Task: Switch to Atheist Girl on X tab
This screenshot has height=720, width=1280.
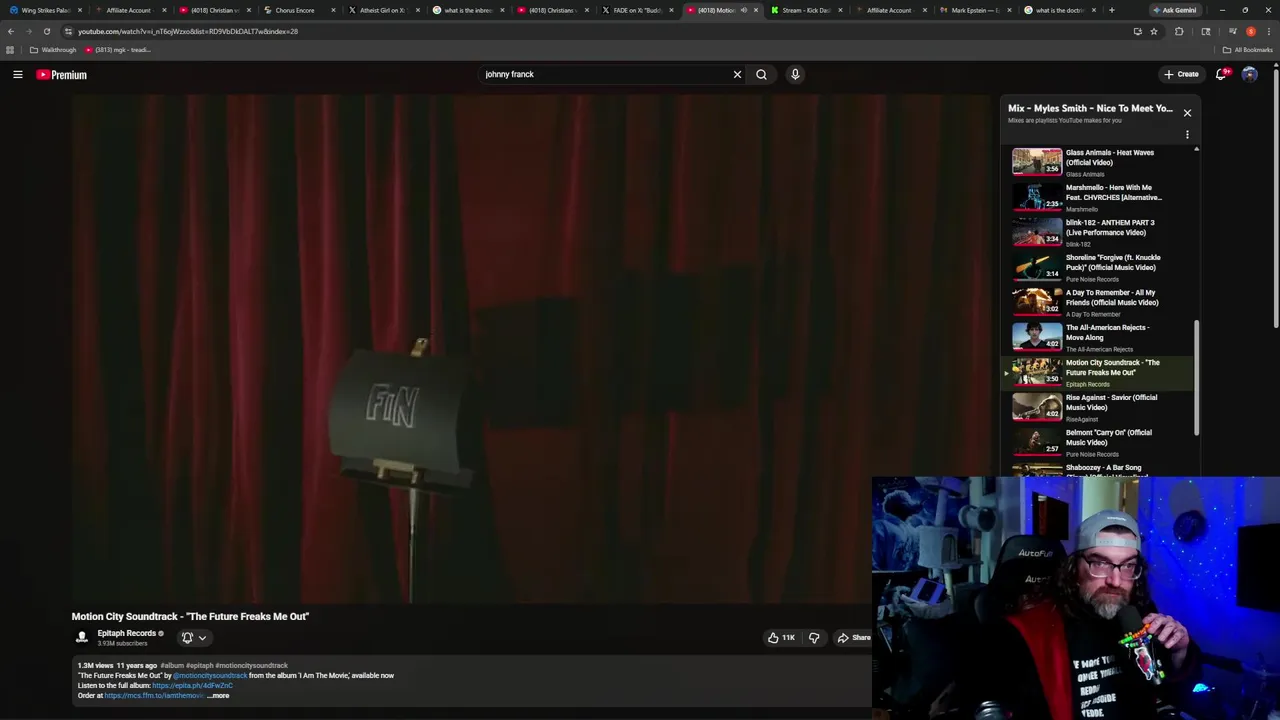Action: point(382,10)
